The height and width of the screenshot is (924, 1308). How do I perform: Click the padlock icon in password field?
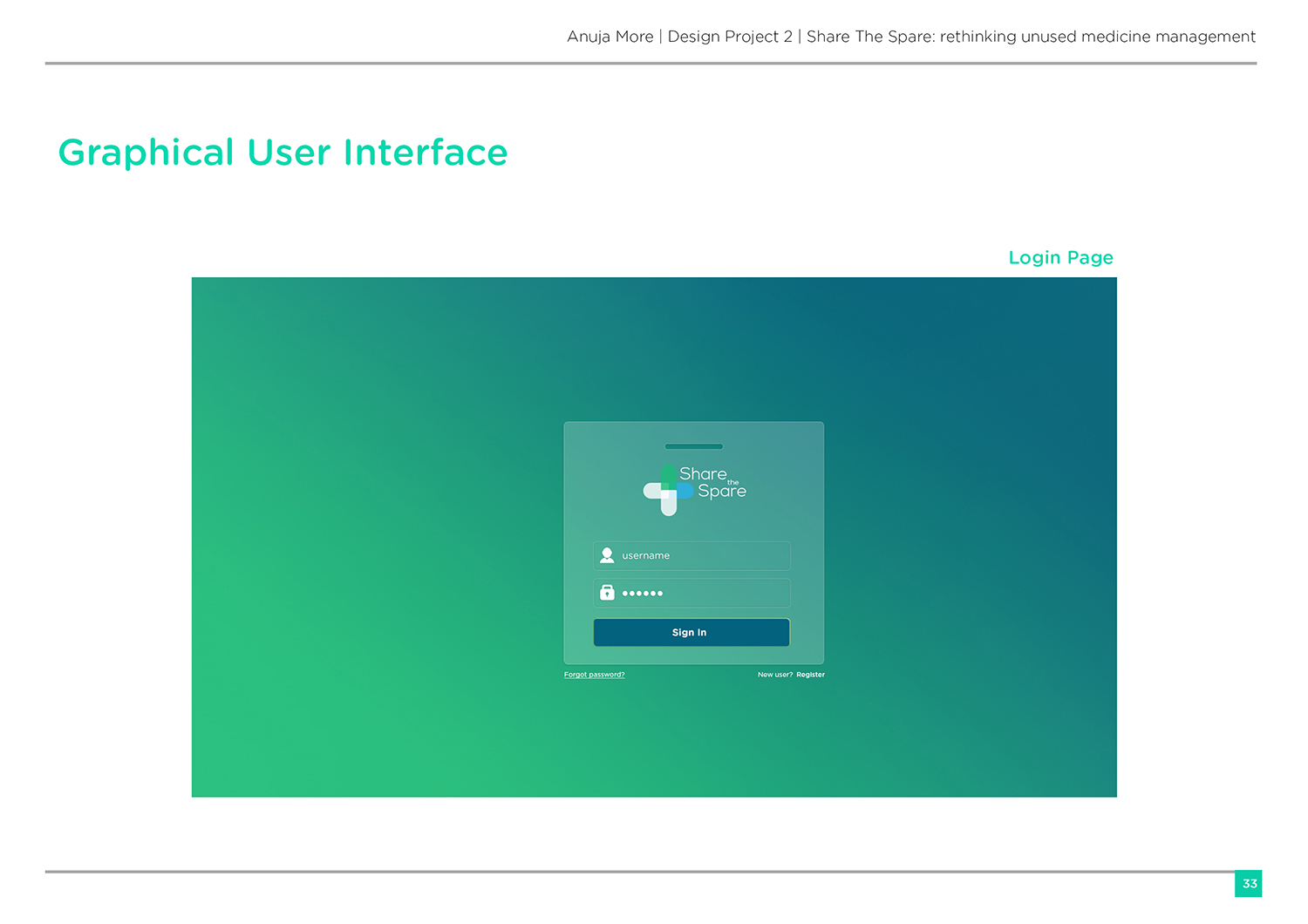pyautogui.click(x=607, y=593)
